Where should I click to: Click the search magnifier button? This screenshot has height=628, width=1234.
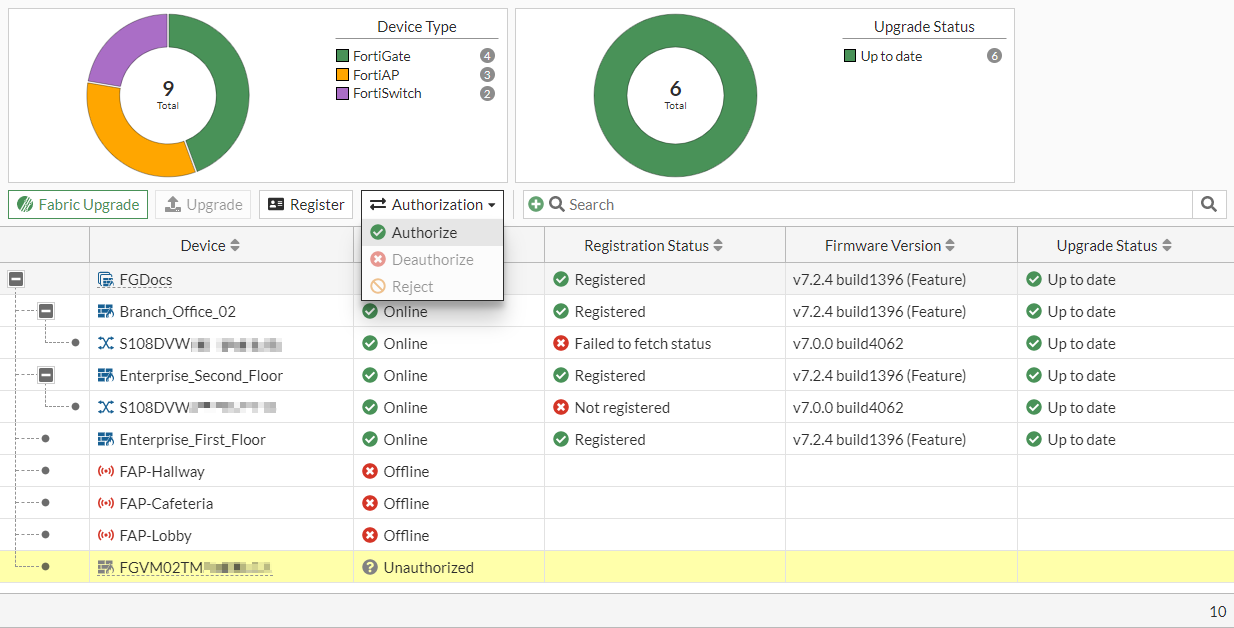pyautogui.click(x=1208, y=204)
